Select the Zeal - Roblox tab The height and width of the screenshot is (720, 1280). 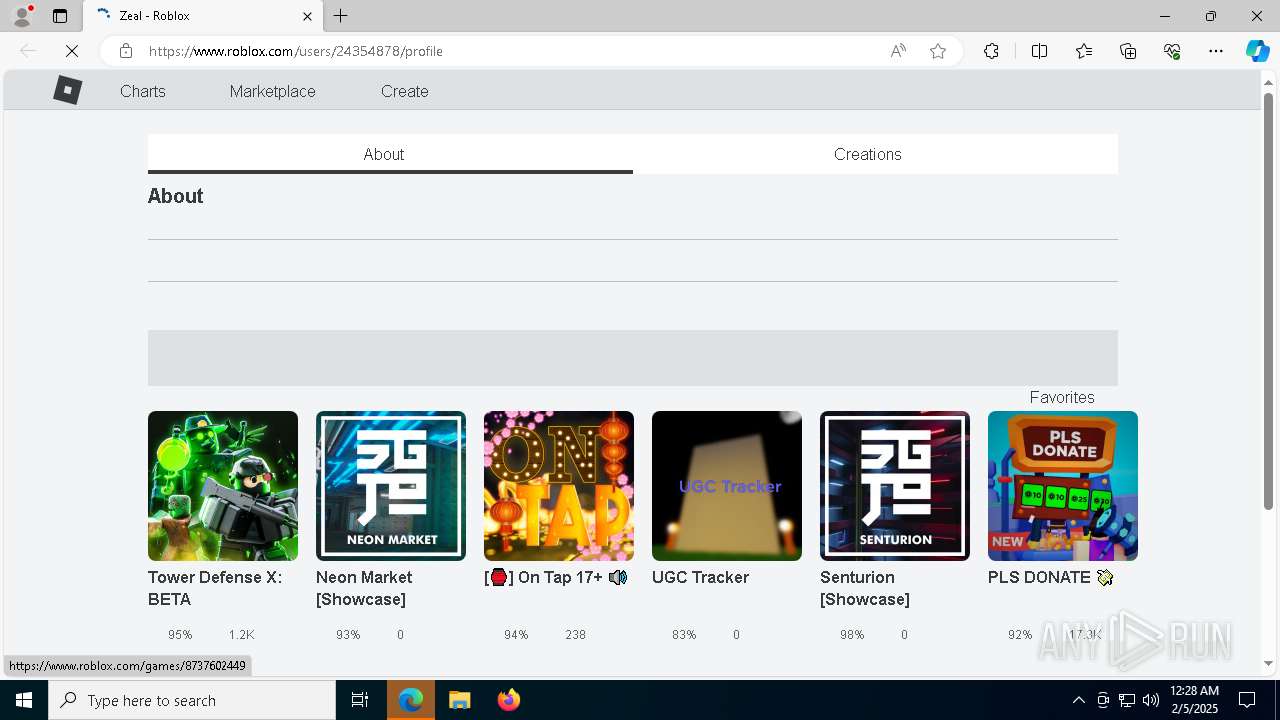[203, 16]
